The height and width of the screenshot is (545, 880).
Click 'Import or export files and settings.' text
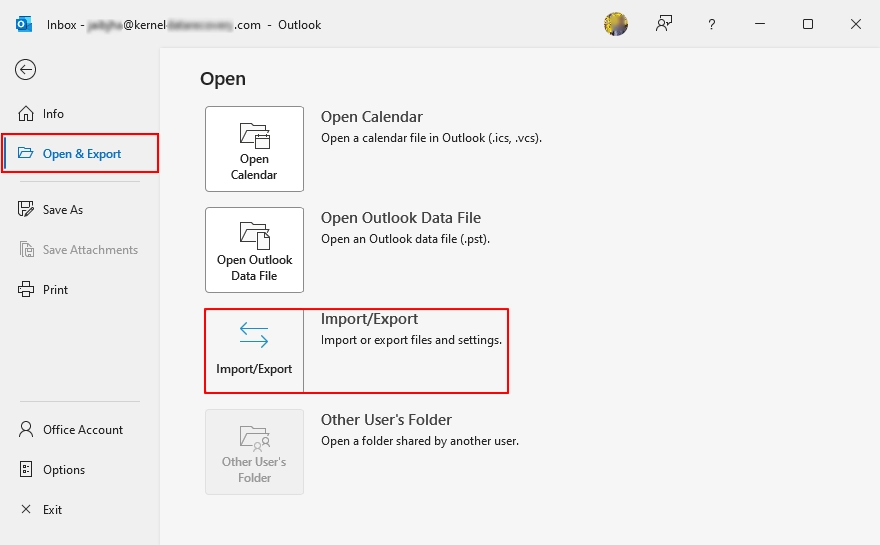(x=411, y=340)
